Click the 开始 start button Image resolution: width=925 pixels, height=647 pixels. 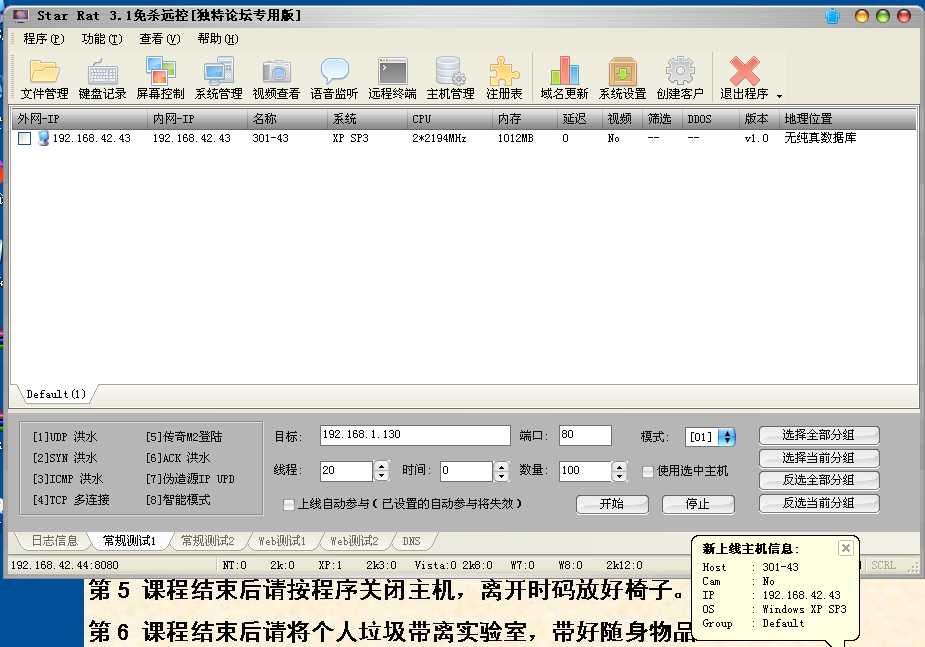[612, 504]
